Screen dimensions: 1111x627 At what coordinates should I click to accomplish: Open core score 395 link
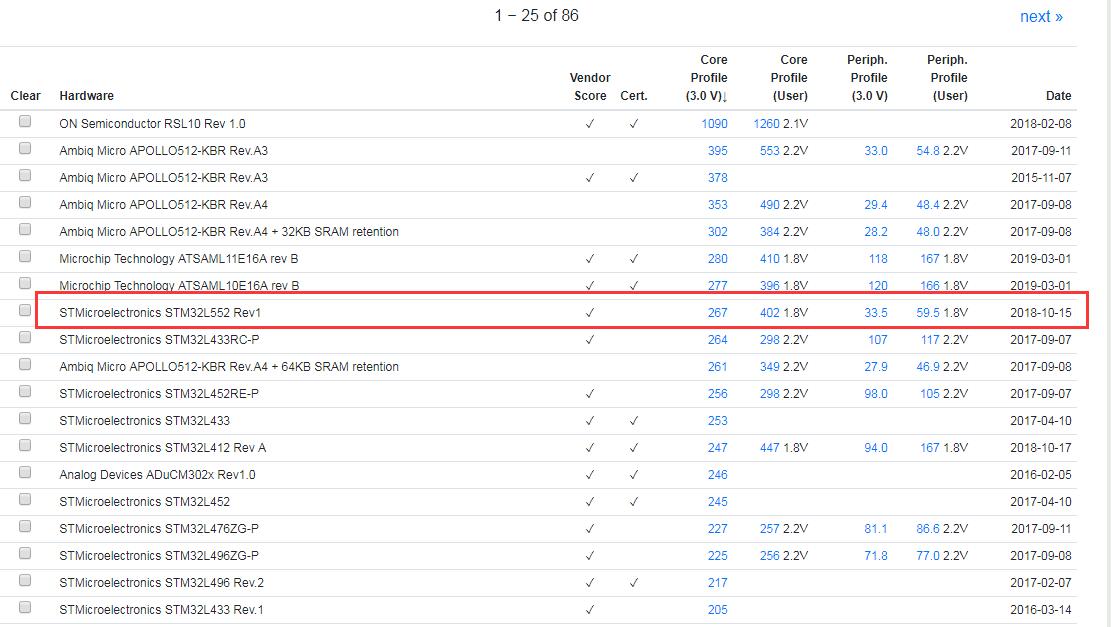pyautogui.click(x=718, y=150)
